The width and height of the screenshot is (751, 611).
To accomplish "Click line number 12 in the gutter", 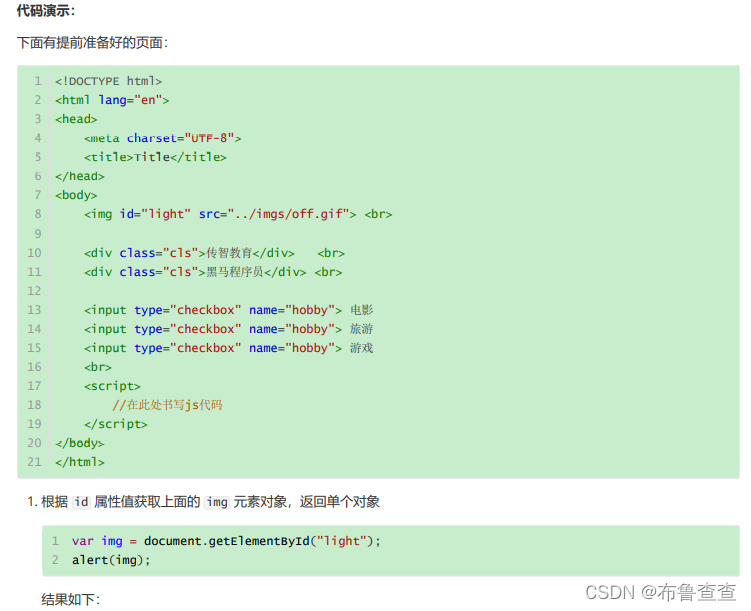I will (x=34, y=291).
